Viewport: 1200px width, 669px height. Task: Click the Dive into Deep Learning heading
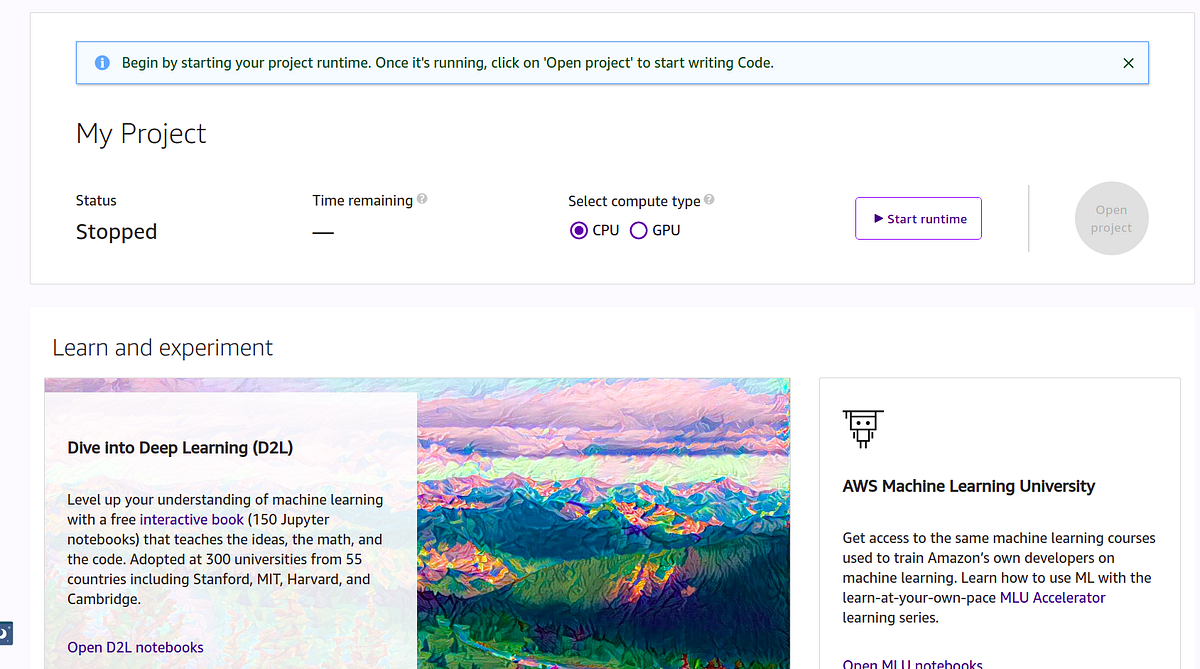pyautogui.click(x=178, y=447)
